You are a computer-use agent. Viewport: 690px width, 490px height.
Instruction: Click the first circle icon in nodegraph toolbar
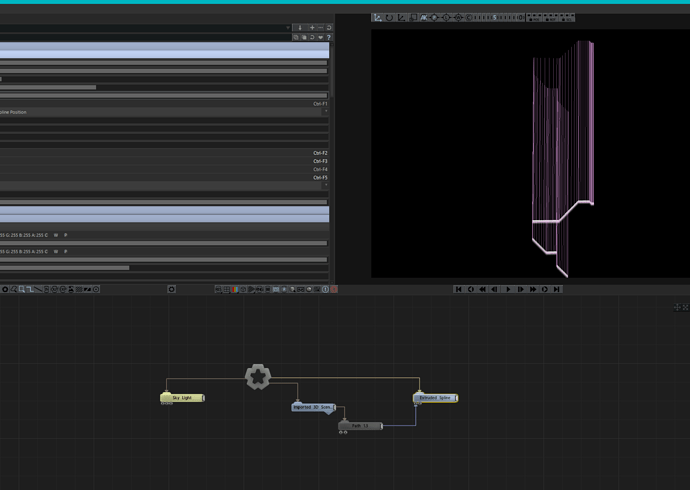click(x=5, y=289)
